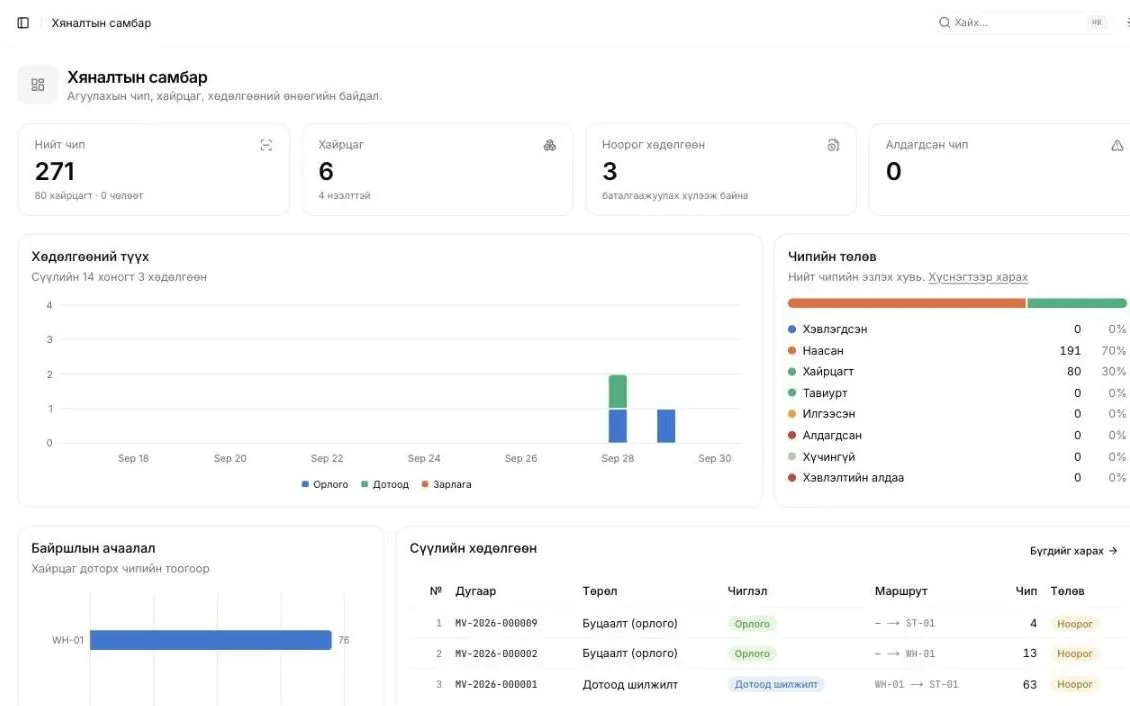Toggle the Зарлага series in the chart legend
Viewport: 1130px width, 706px height.
point(446,485)
